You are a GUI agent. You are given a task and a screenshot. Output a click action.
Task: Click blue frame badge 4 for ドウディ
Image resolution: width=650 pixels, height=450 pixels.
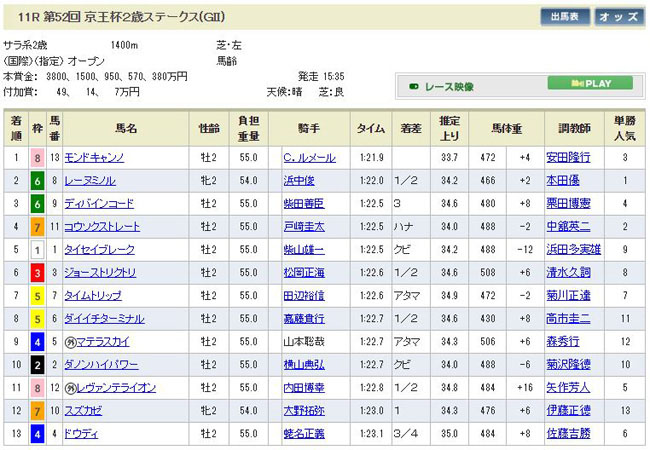click(39, 433)
